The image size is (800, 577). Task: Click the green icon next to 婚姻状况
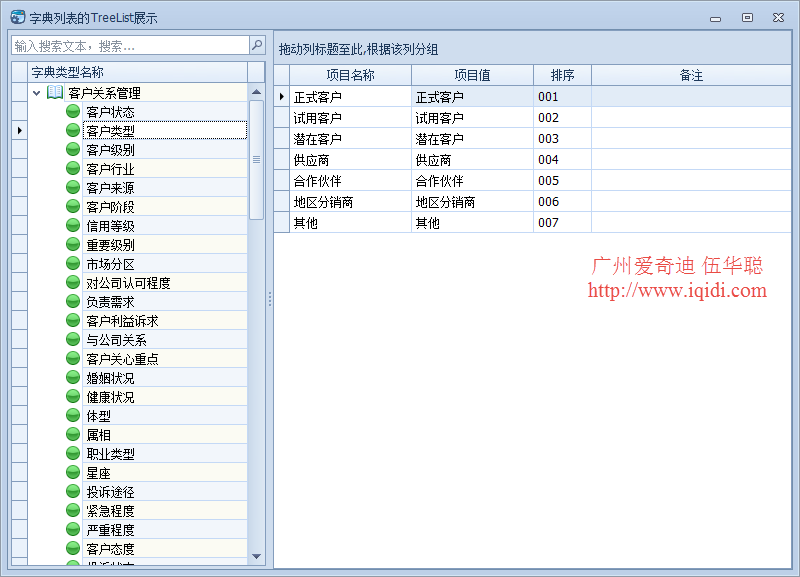pos(73,378)
